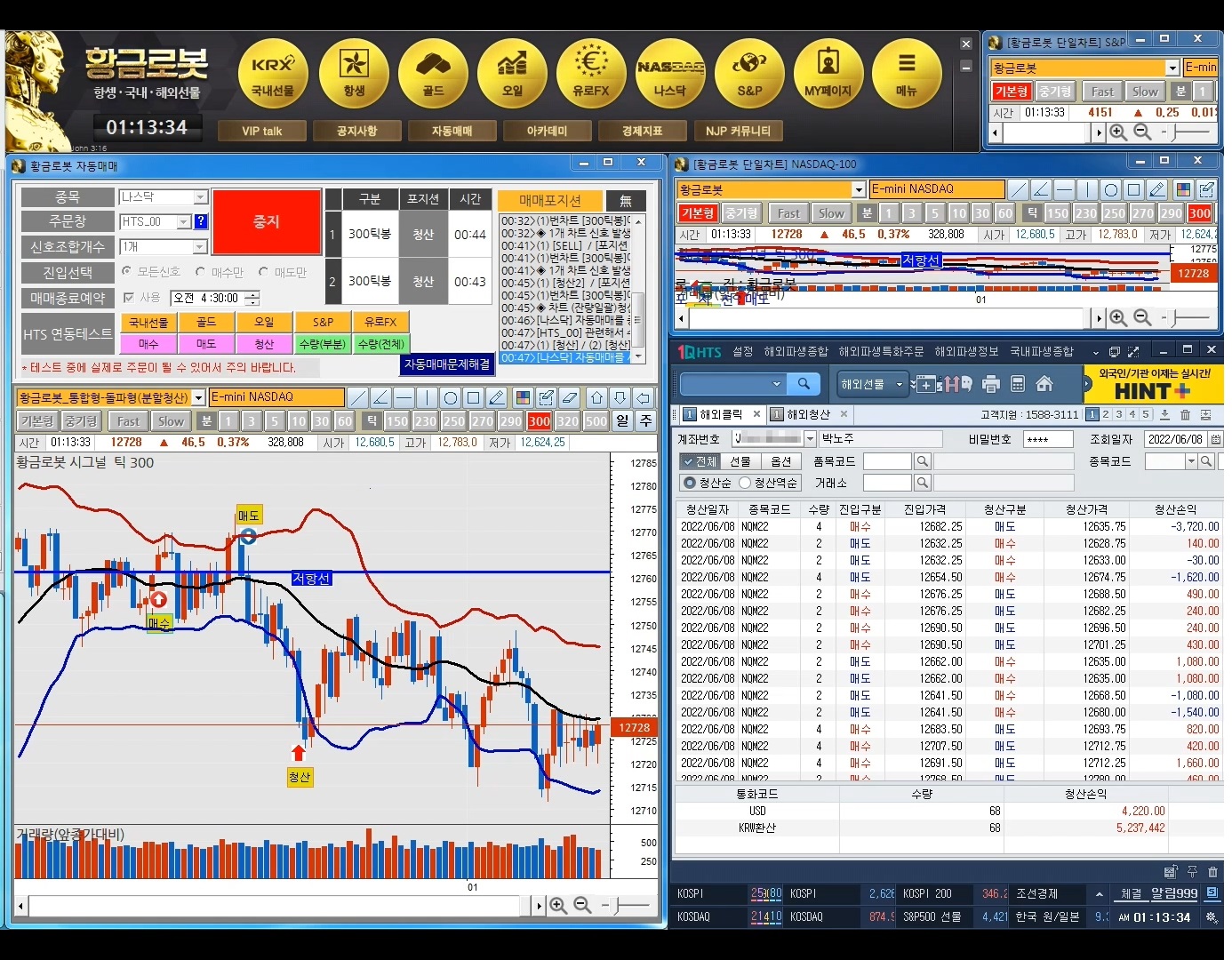The image size is (1232, 960).
Task: Select the 모든신호 radio button
Action: point(126,271)
